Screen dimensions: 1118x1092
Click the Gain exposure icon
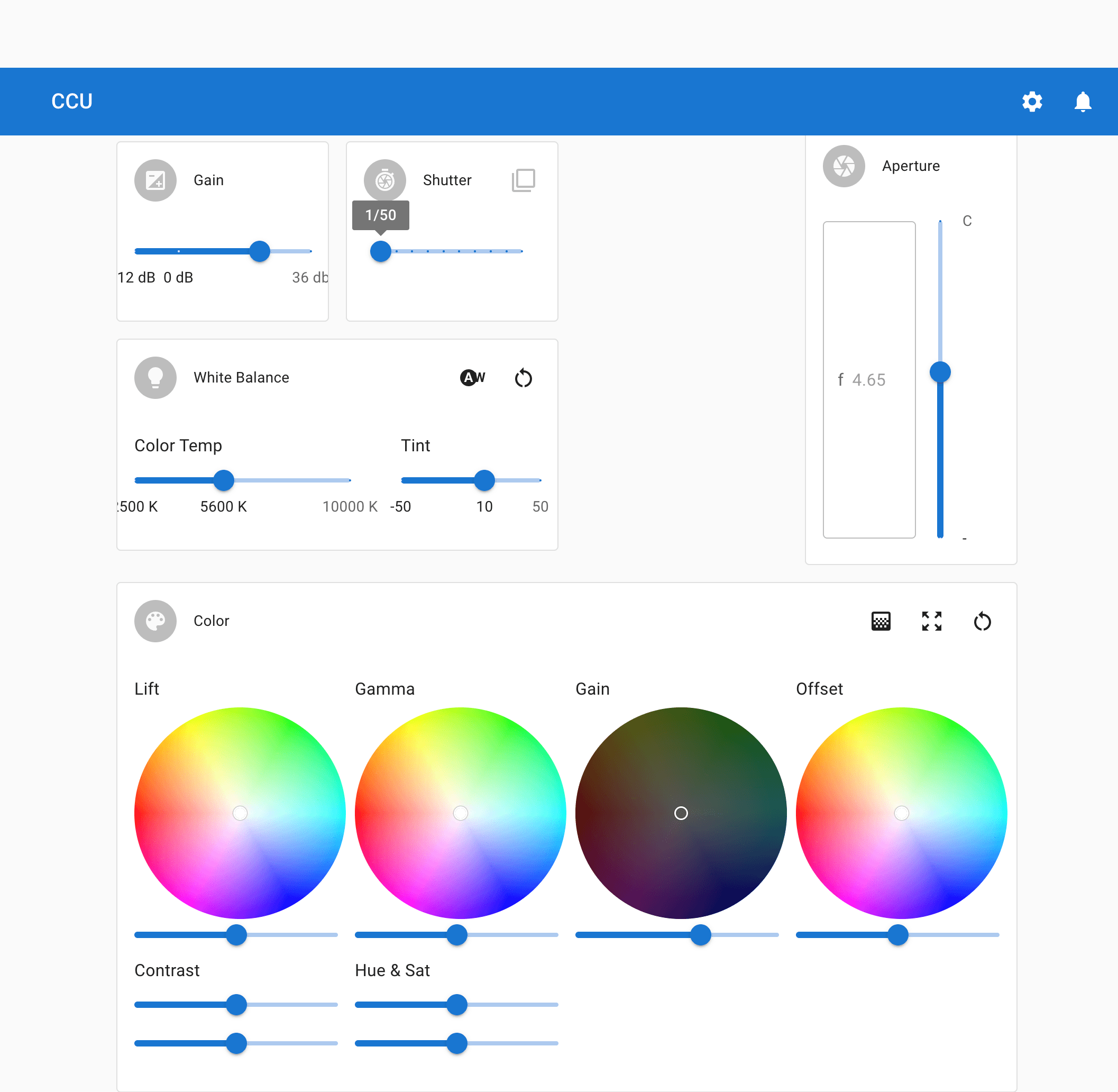pos(155,180)
